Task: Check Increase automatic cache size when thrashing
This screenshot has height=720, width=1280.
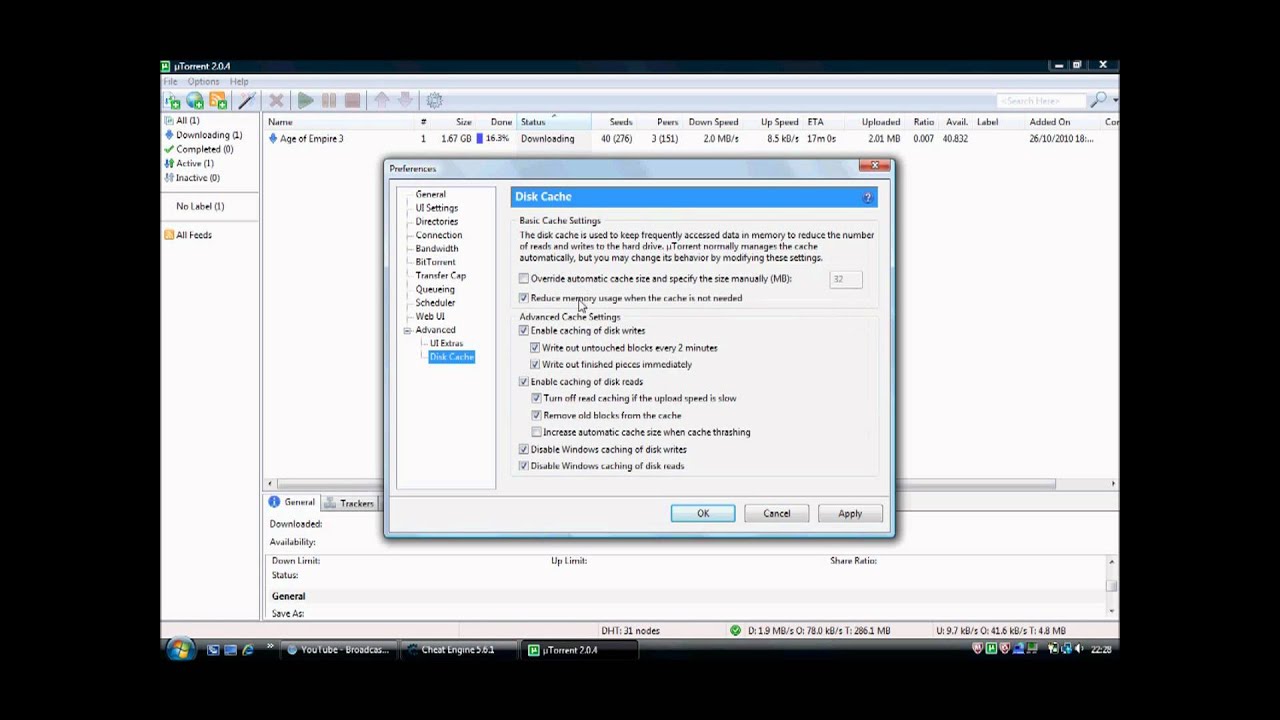Action: click(537, 432)
